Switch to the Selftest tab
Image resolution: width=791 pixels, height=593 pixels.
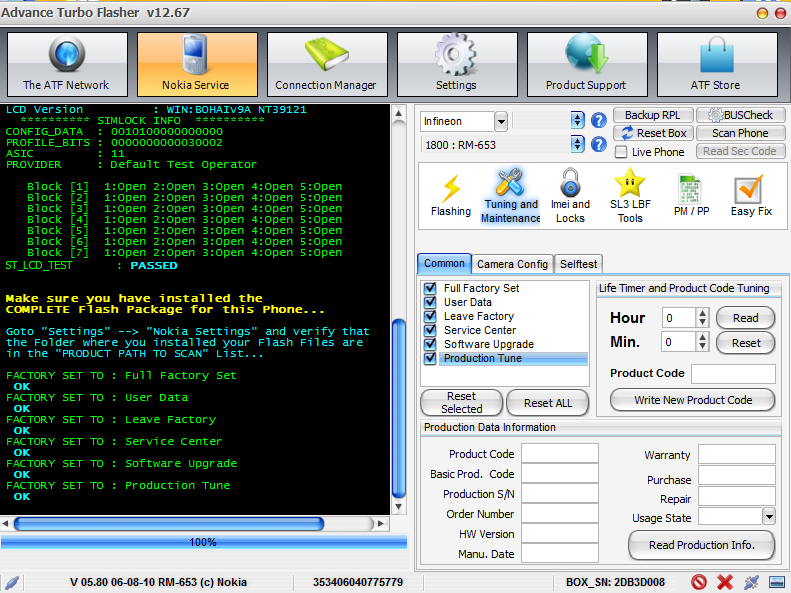578,264
